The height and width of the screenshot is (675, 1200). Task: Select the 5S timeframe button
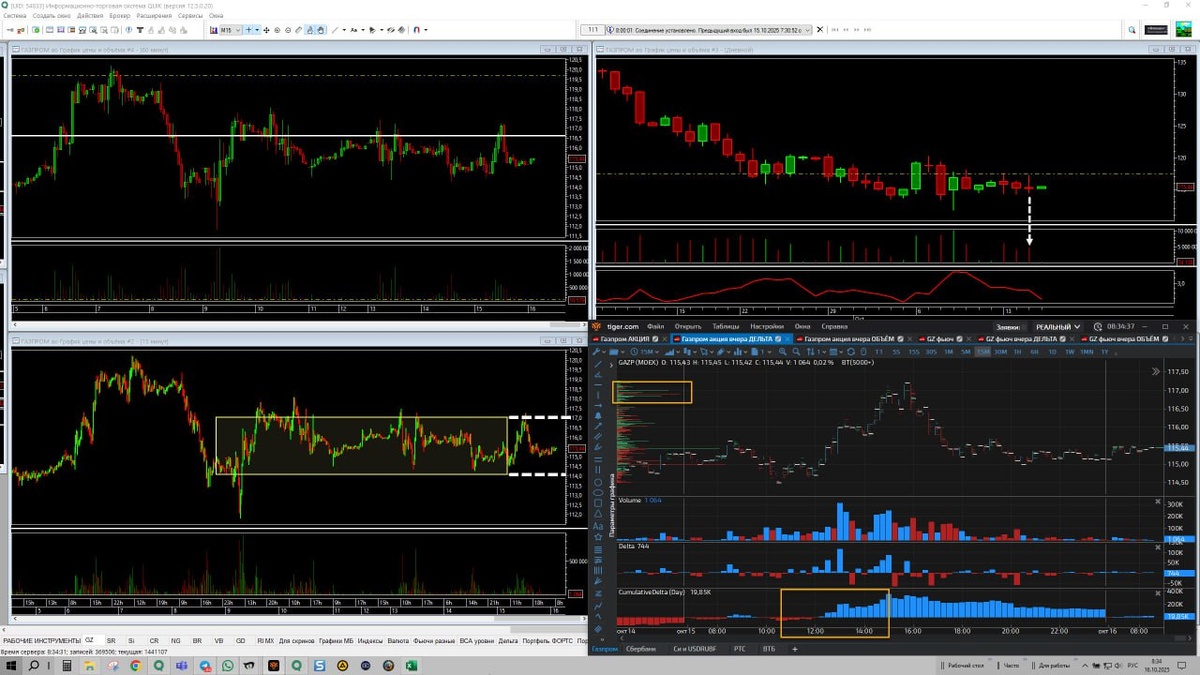895,351
